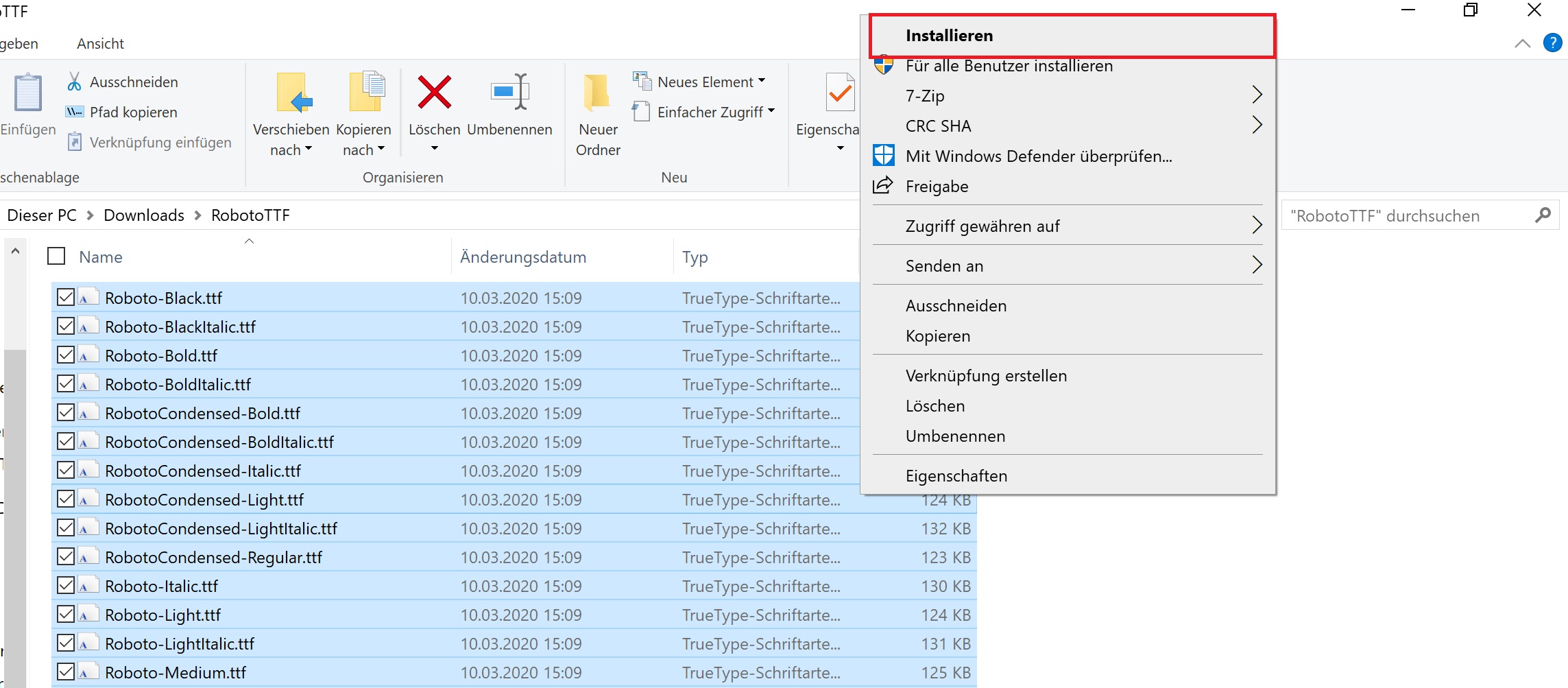Click the Freigabe share icon
1568x688 pixels.
[882, 185]
